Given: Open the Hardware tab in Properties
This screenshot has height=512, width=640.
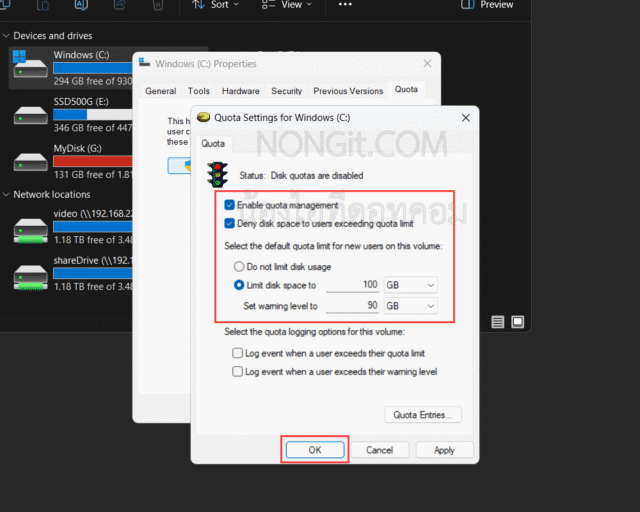Looking at the screenshot, I should (x=240, y=91).
